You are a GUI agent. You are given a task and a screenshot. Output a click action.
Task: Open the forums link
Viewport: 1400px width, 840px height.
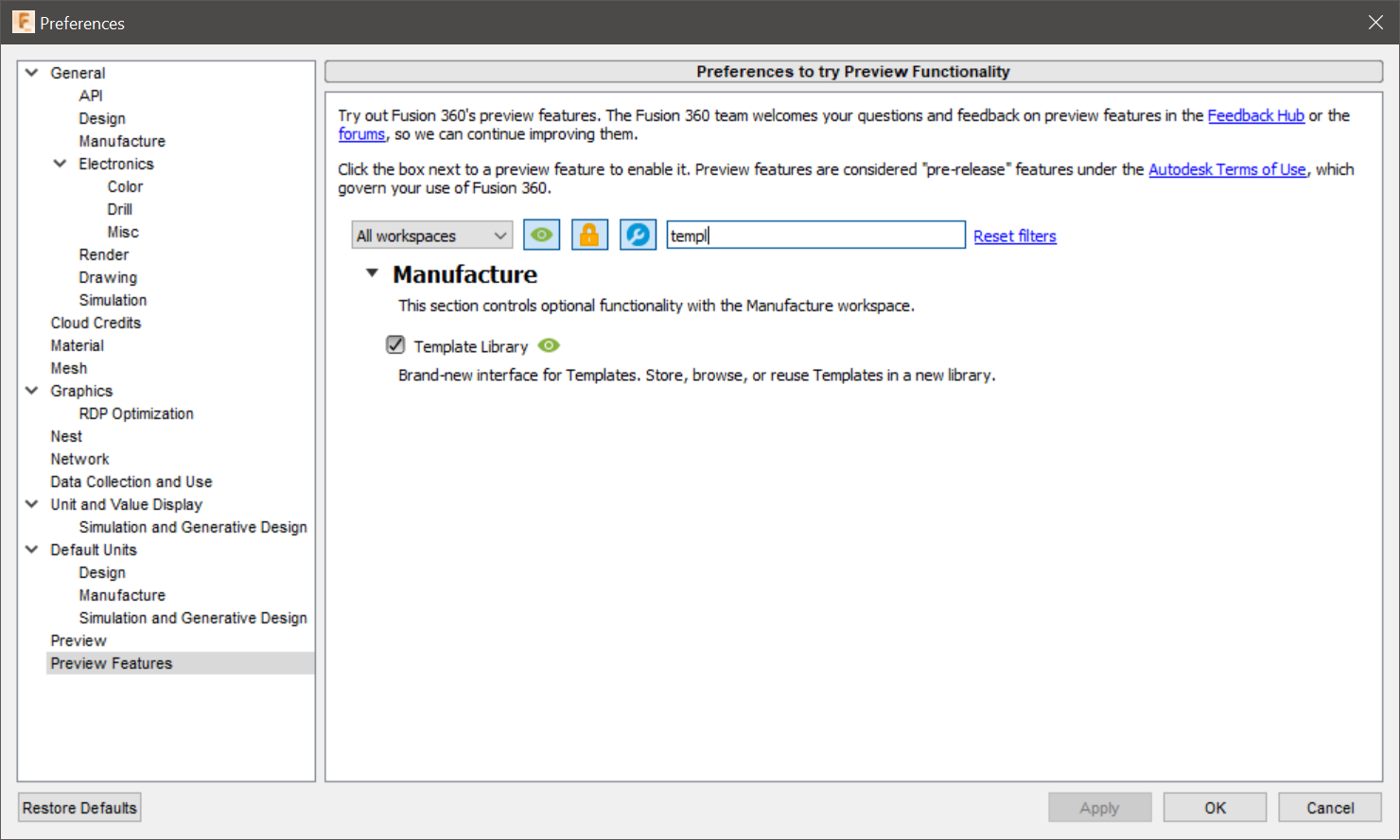pos(361,134)
